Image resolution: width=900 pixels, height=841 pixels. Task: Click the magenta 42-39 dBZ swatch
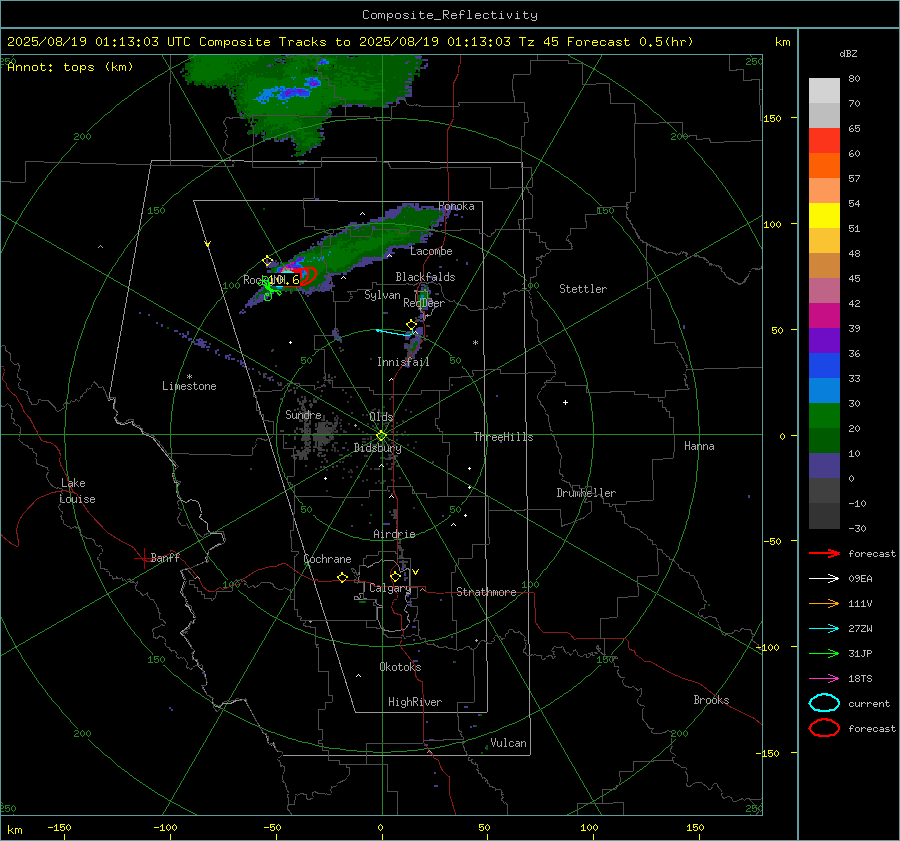pos(824,316)
